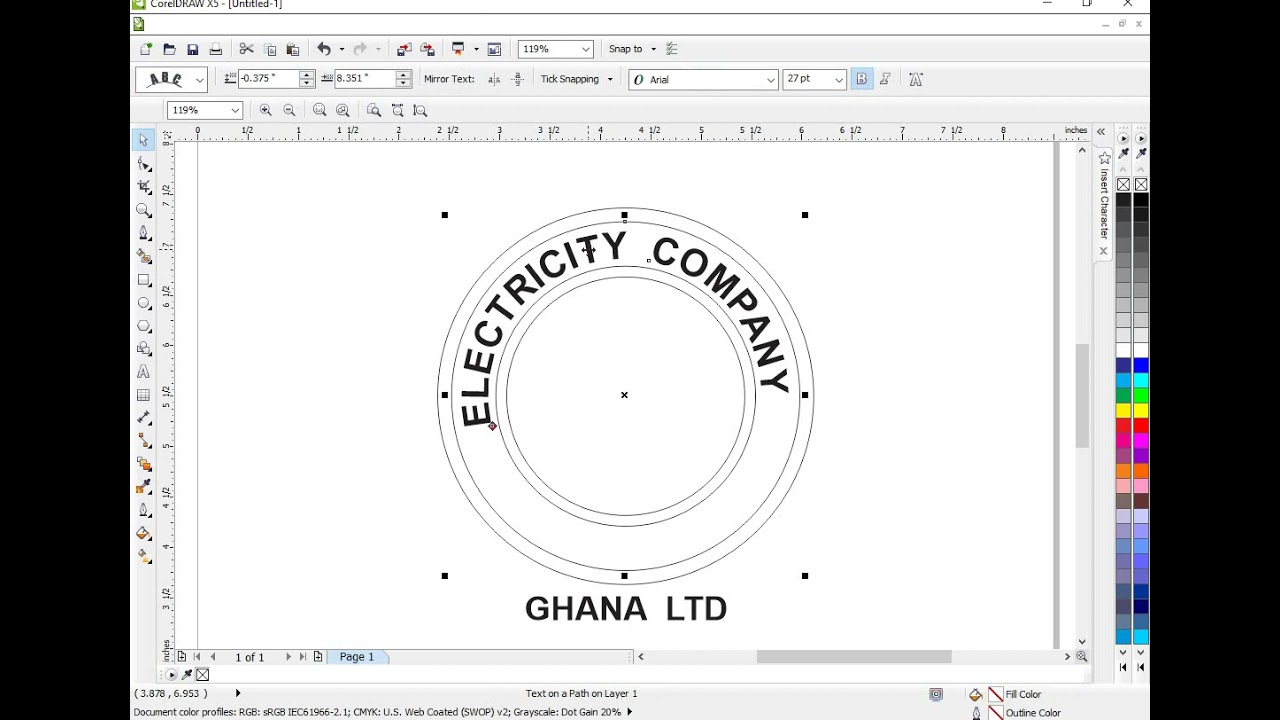Screen dimensions: 1280x720
Task: Open the Arial font list dropdown
Action: pos(770,80)
